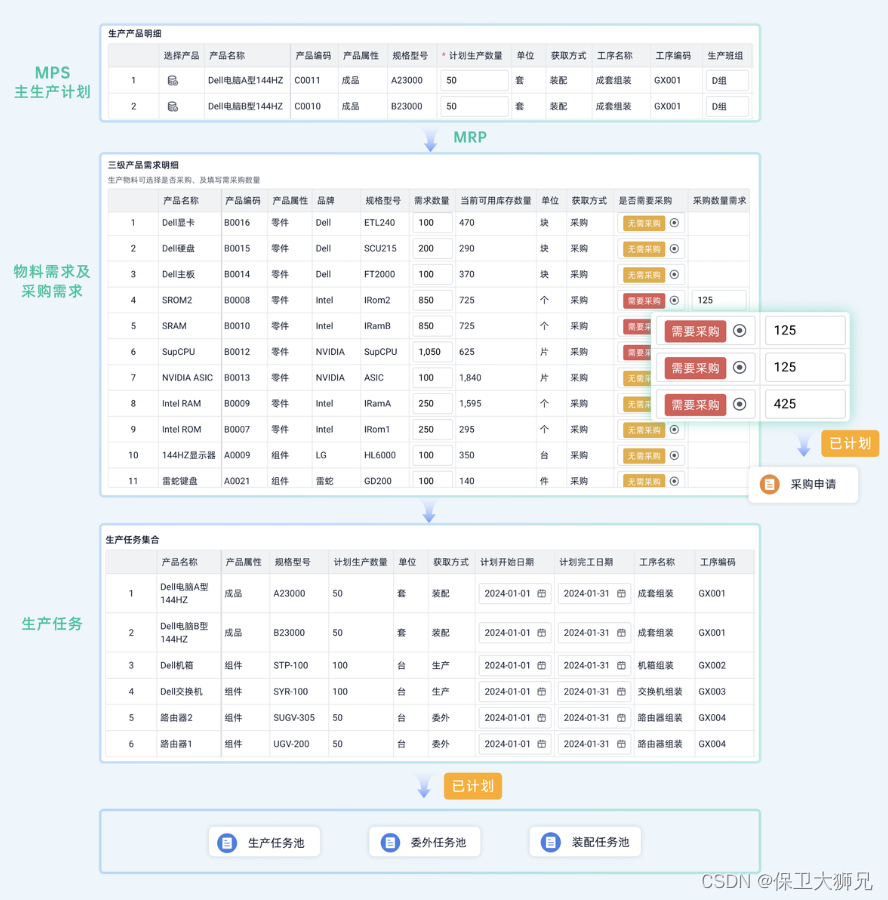This screenshot has width=888, height=900.
Task: Toggle the enlarged radio beside the 425 quantity
Action: coord(740,404)
